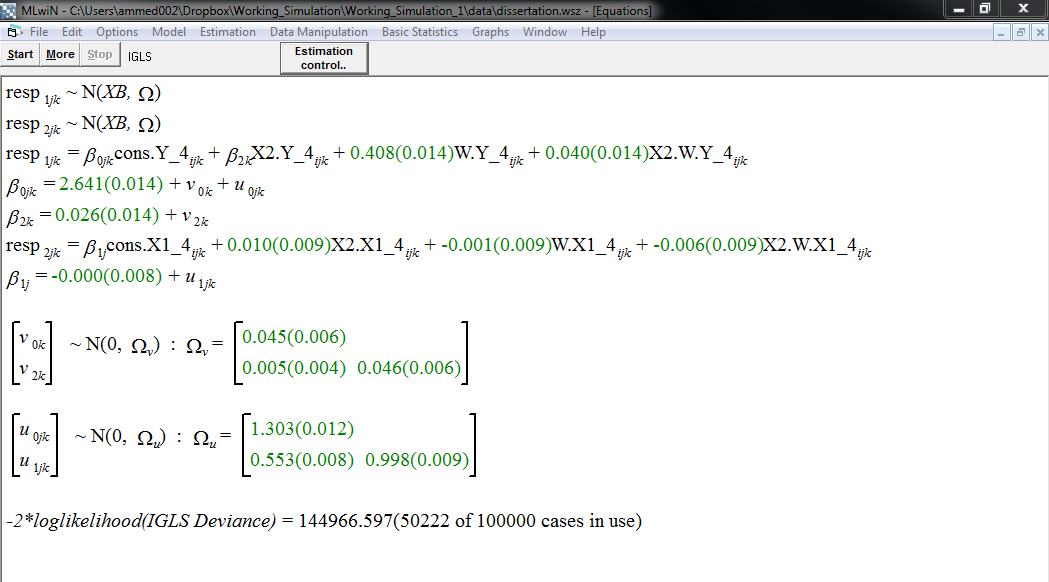Open the Data Manipulation menu
Viewport: 1049px width, 582px height.
[x=319, y=32]
